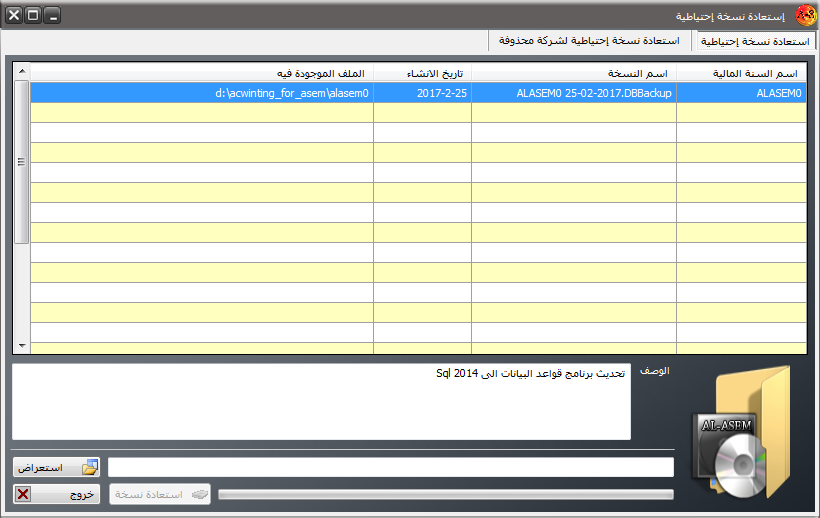Click the AL-ASEM folder disc image
Screen dimensions: 820x518
741,432
